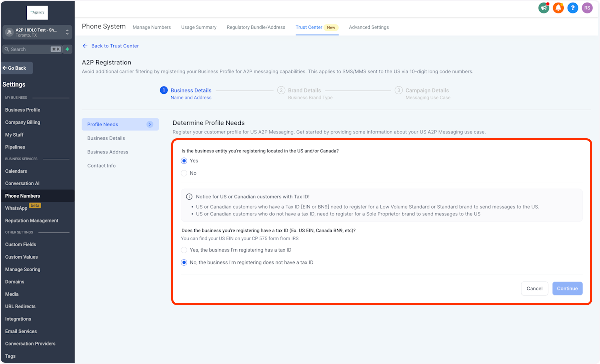The height and width of the screenshot is (364, 600).
Task: Open Integrations settings
Action: 18,319
